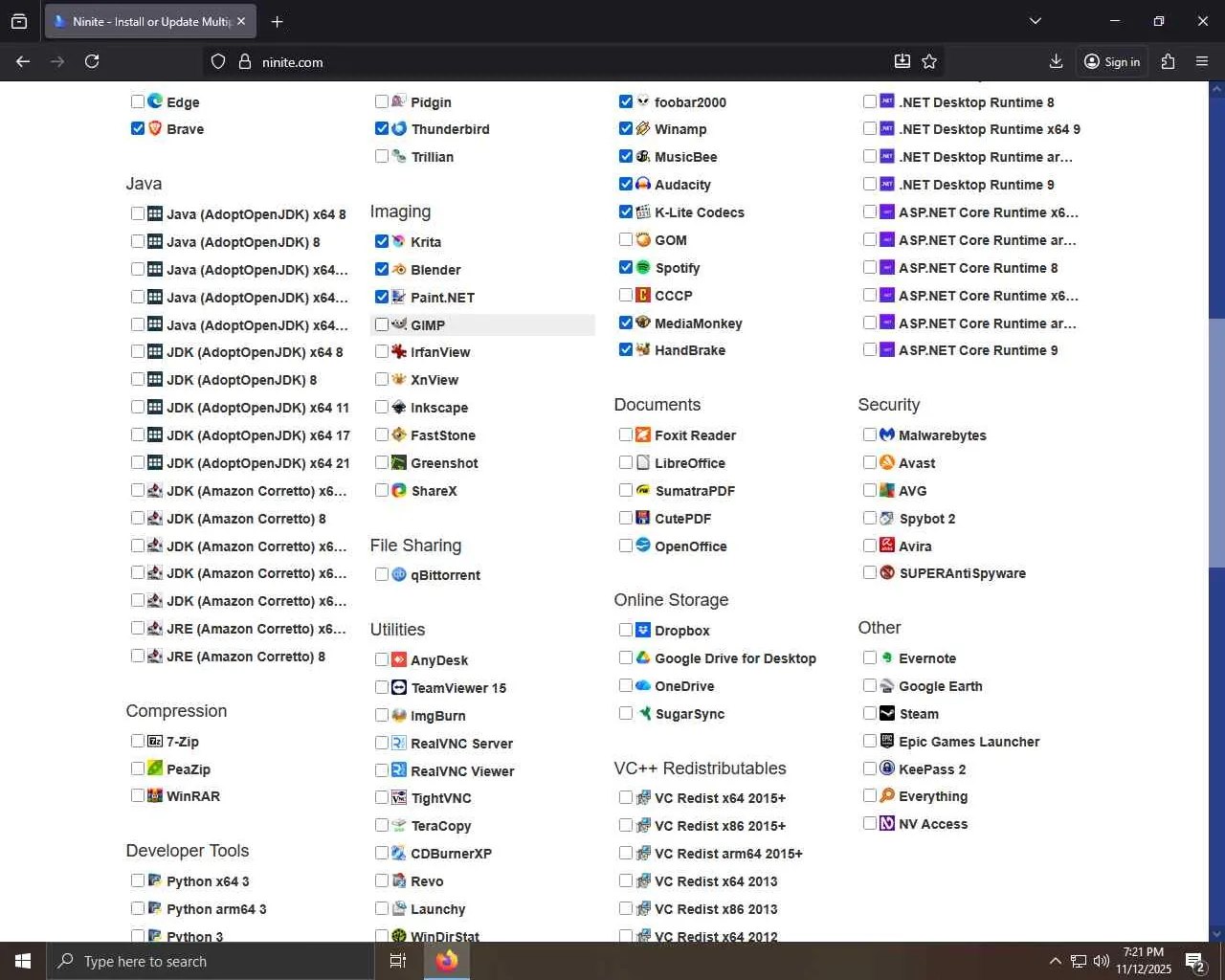Click the Brave lion icon
Viewport: 1225px width, 980px height.
click(x=155, y=128)
